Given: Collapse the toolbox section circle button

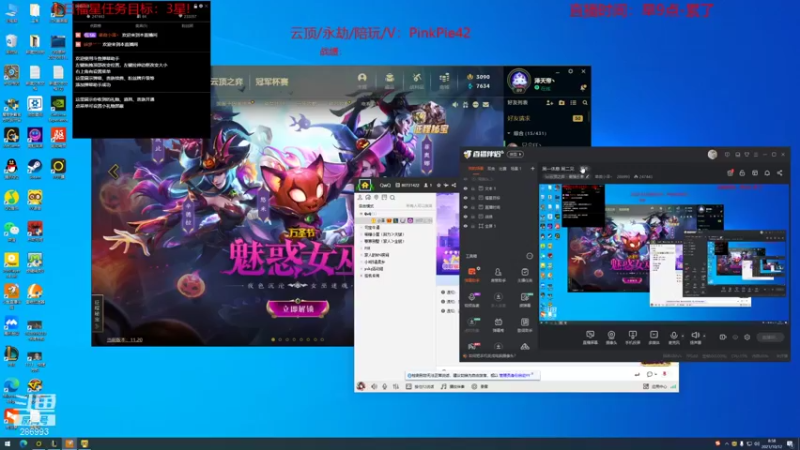Looking at the screenshot, I should click(530, 256).
